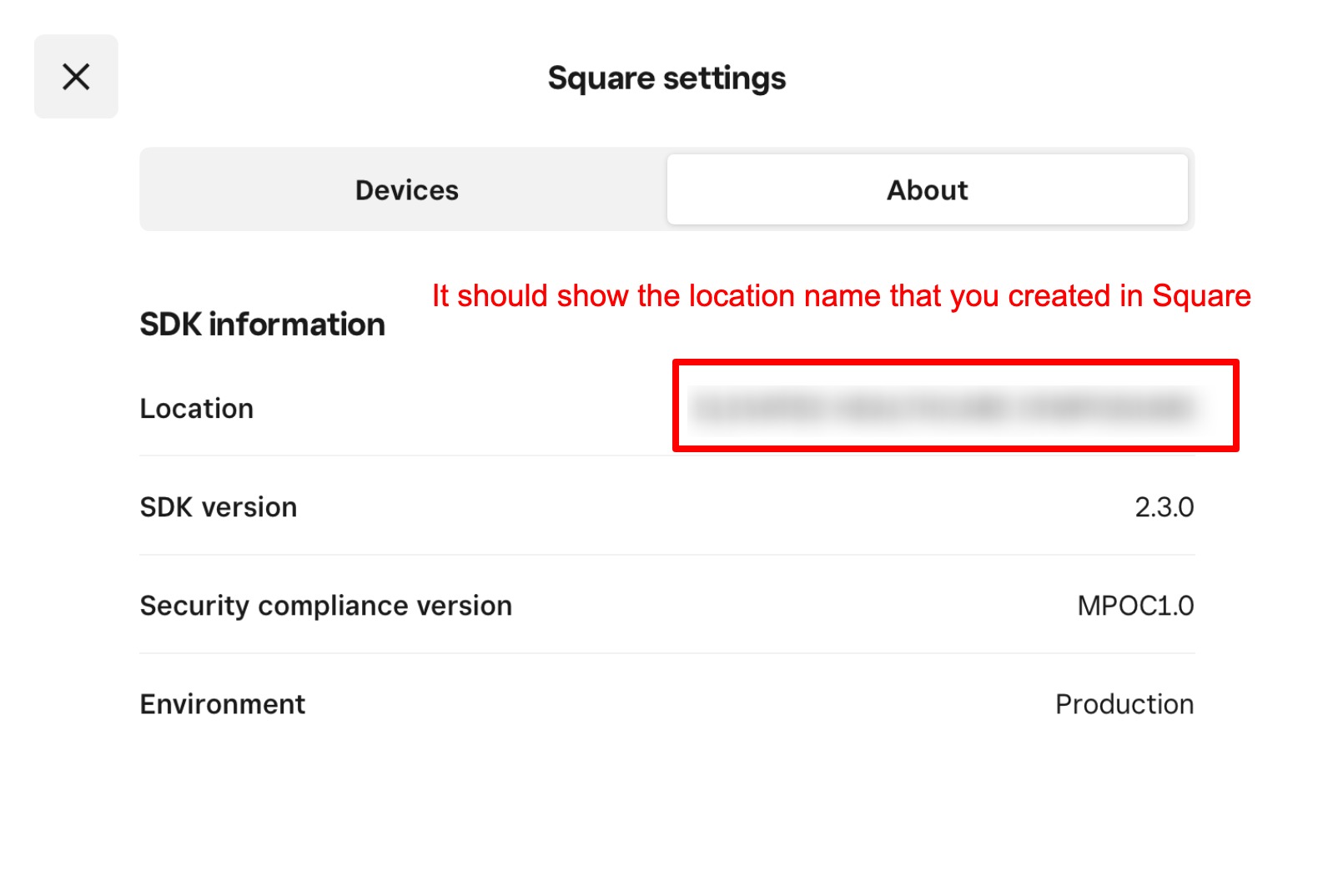Click the word information in SDK heading
The height and width of the screenshot is (896, 1343).
click(x=297, y=325)
